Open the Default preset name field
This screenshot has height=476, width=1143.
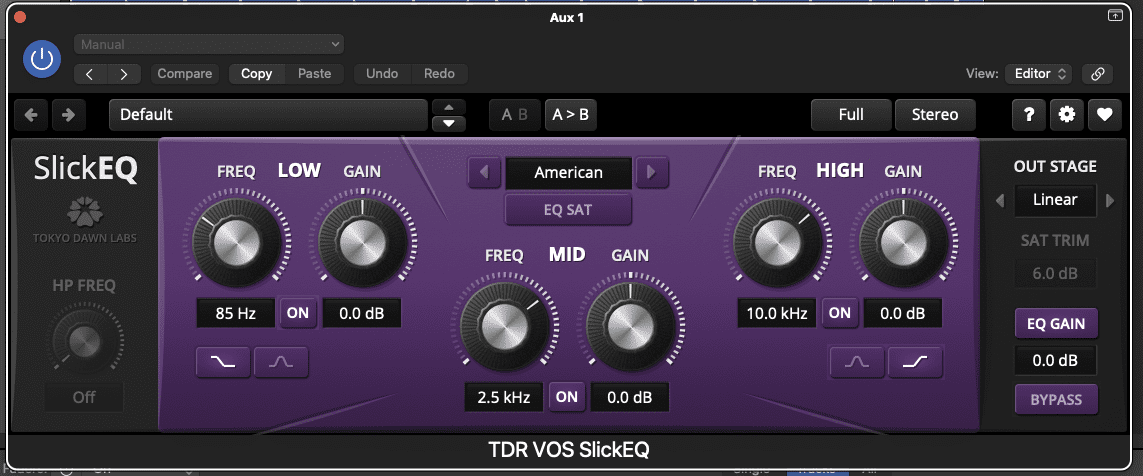pyautogui.click(x=268, y=114)
